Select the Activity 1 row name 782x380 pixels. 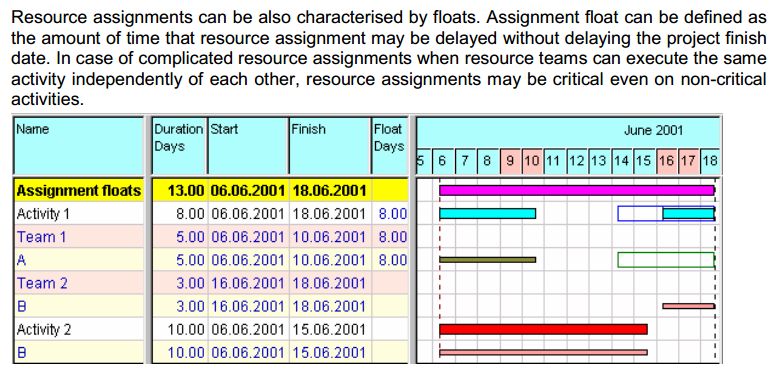[x=43, y=214]
